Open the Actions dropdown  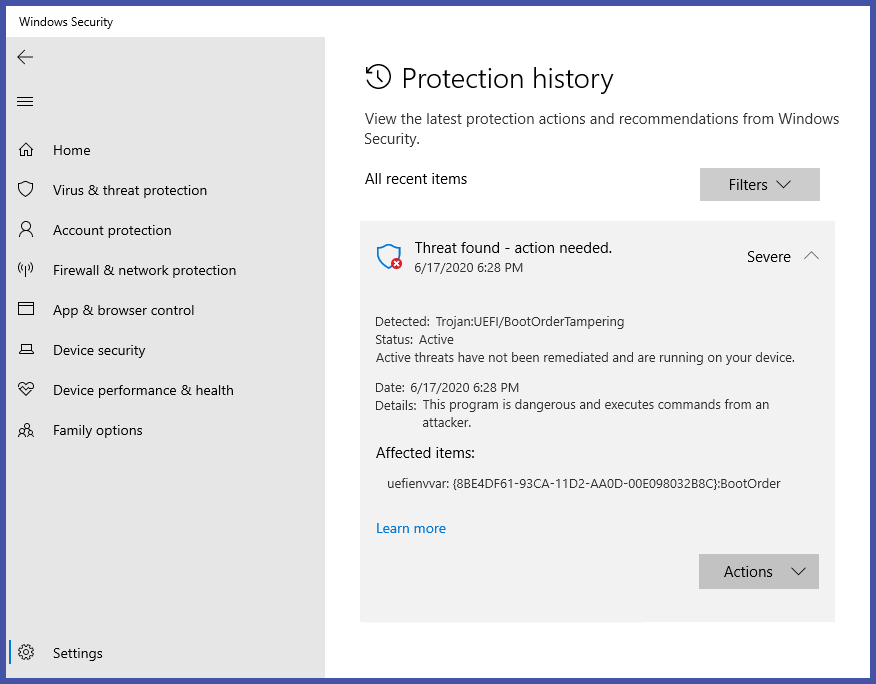(759, 572)
